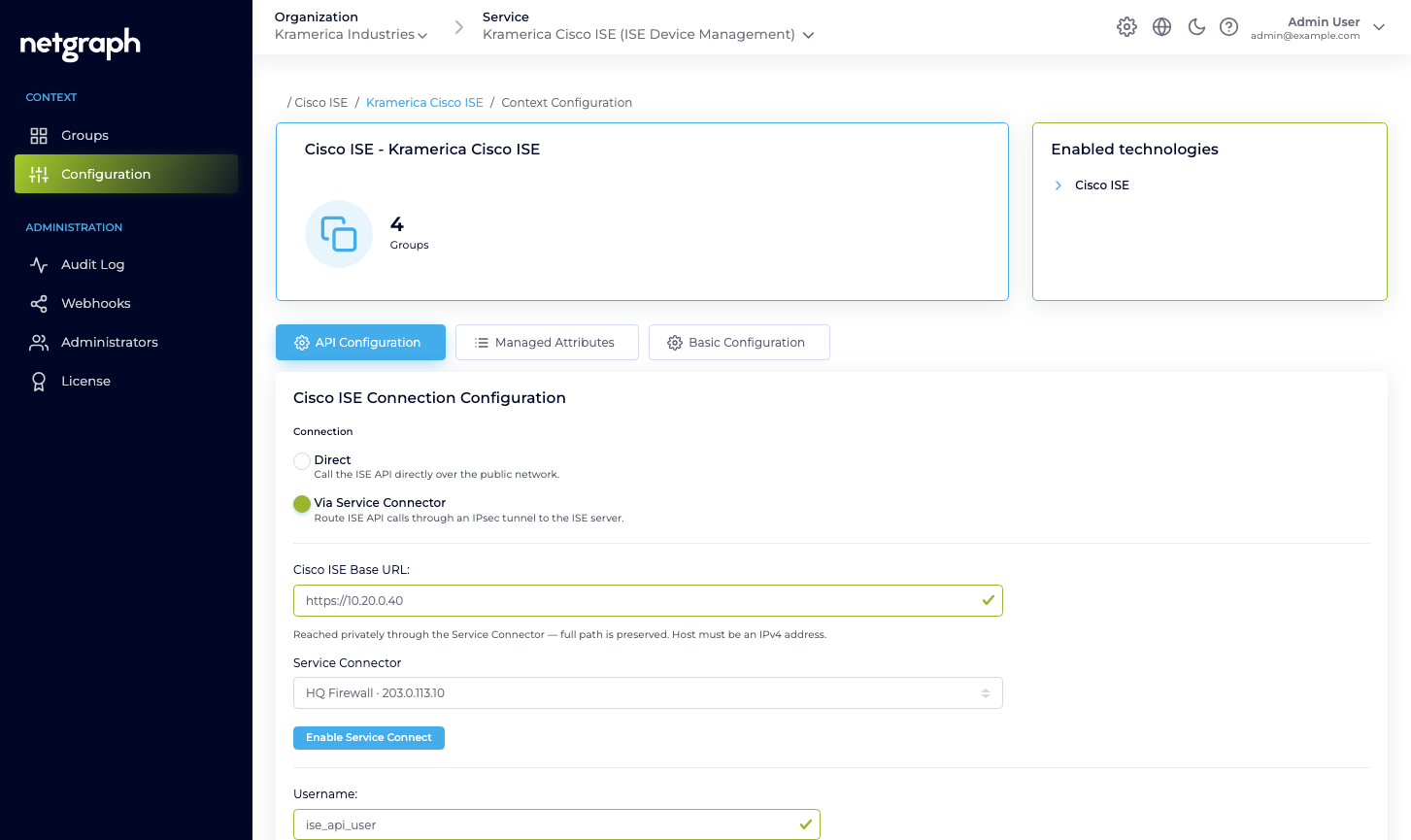Click the Username input field
This screenshot has width=1411, height=840.
[556, 824]
